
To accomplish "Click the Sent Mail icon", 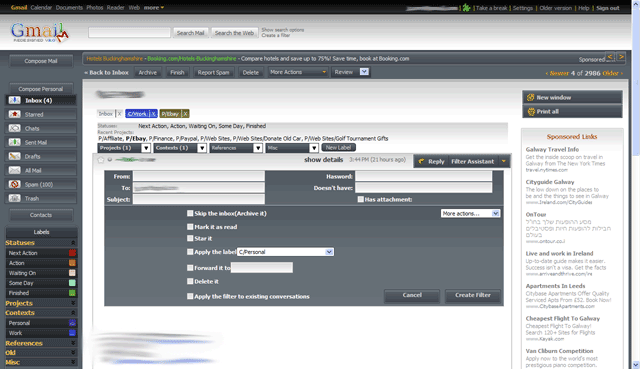I will click(14, 142).
